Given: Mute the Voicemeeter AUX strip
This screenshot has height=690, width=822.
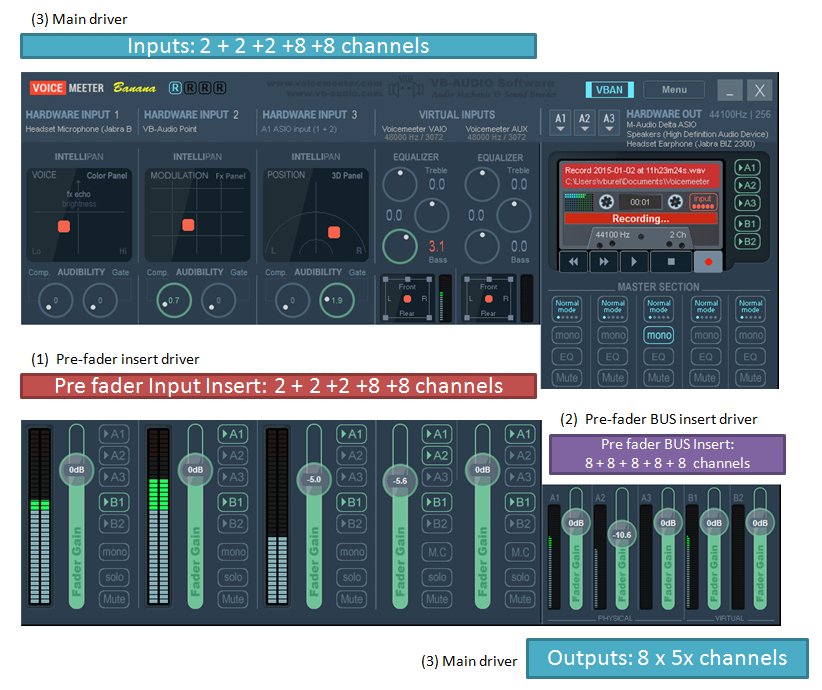Looking at the screenshot, I should (x=520, y=599).
